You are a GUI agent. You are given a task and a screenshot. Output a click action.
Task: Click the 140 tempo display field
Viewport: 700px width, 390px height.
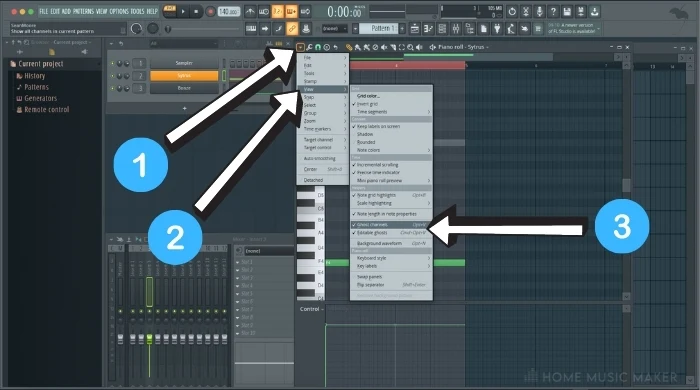pos(229,12)
